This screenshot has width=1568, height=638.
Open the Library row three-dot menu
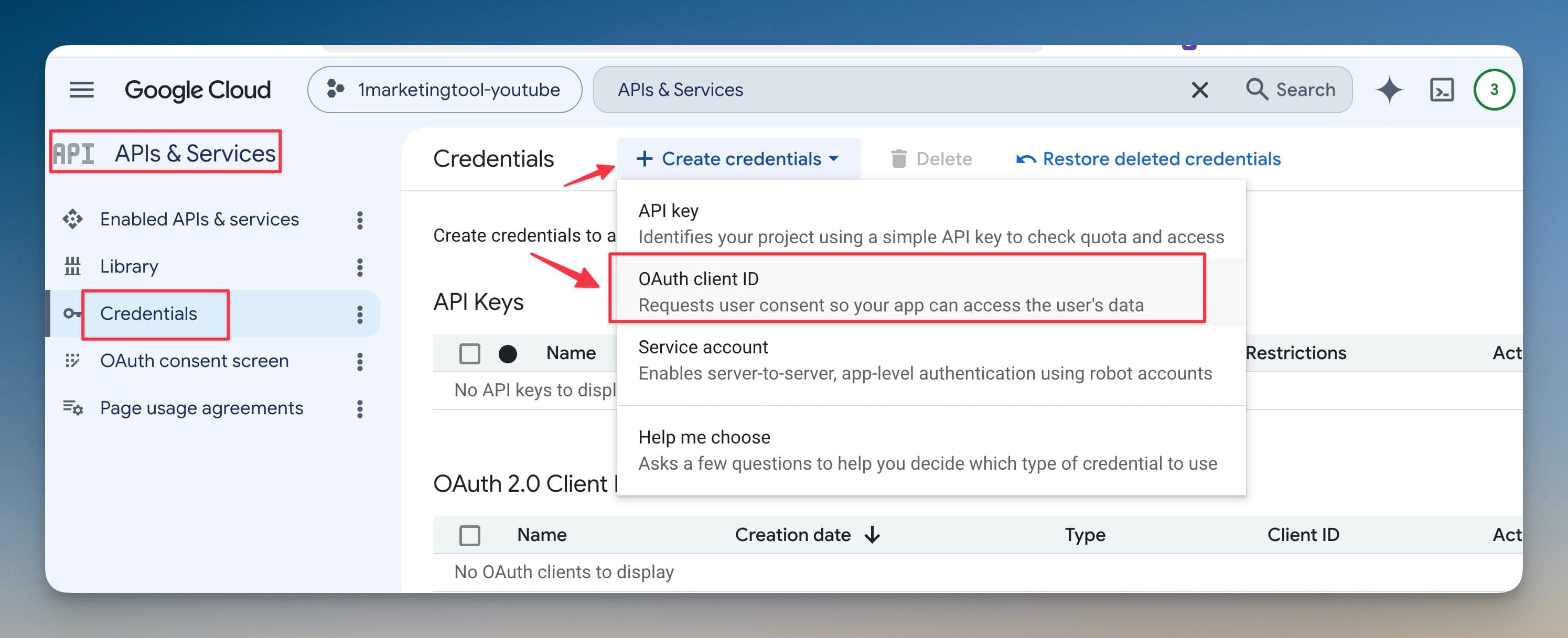[x=360, y=267]
